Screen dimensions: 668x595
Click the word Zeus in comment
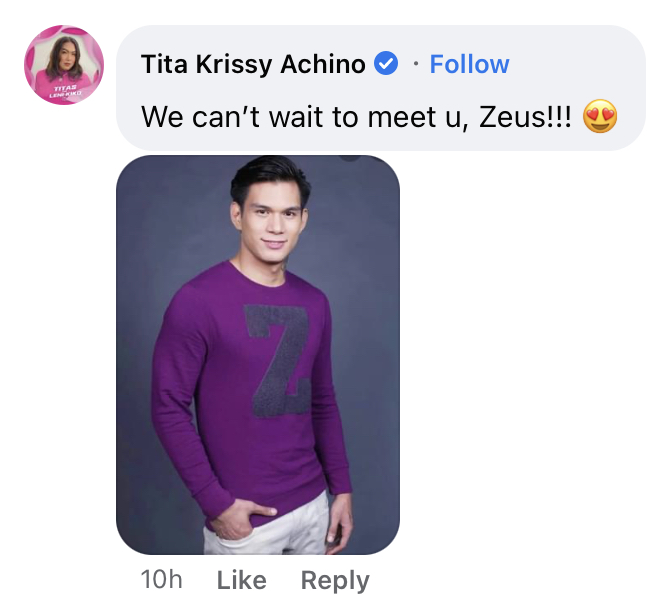(512, 117)
